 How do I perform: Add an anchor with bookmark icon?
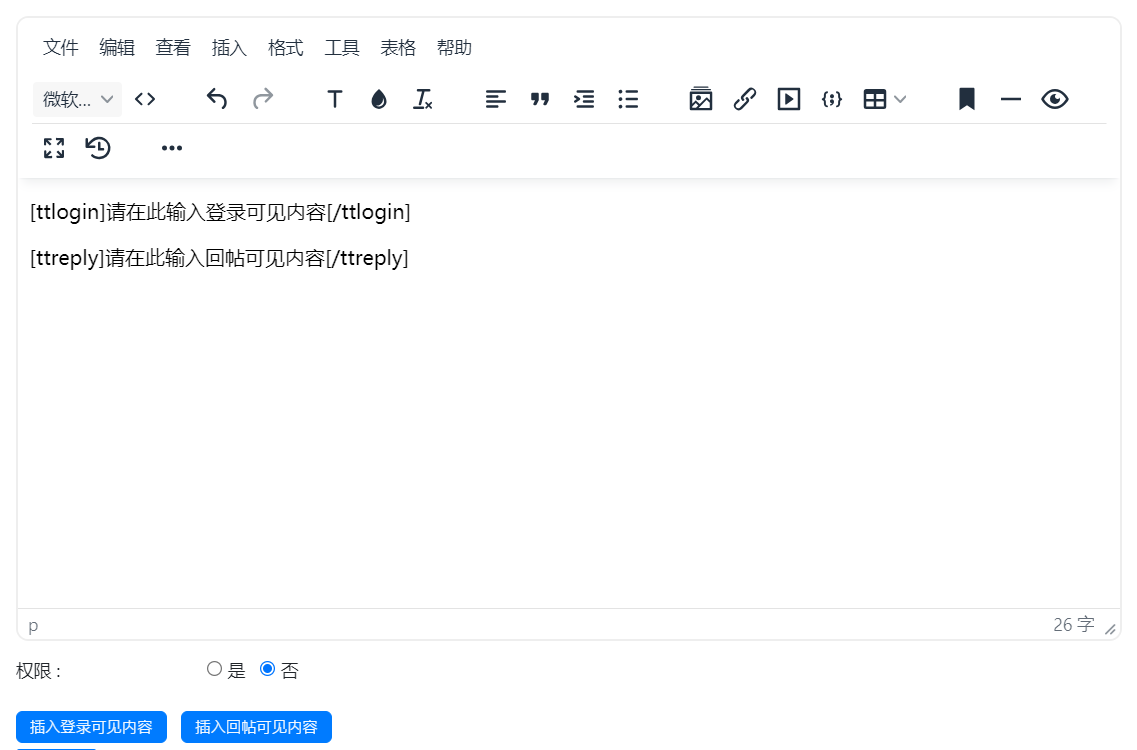[x=967, y=99]
